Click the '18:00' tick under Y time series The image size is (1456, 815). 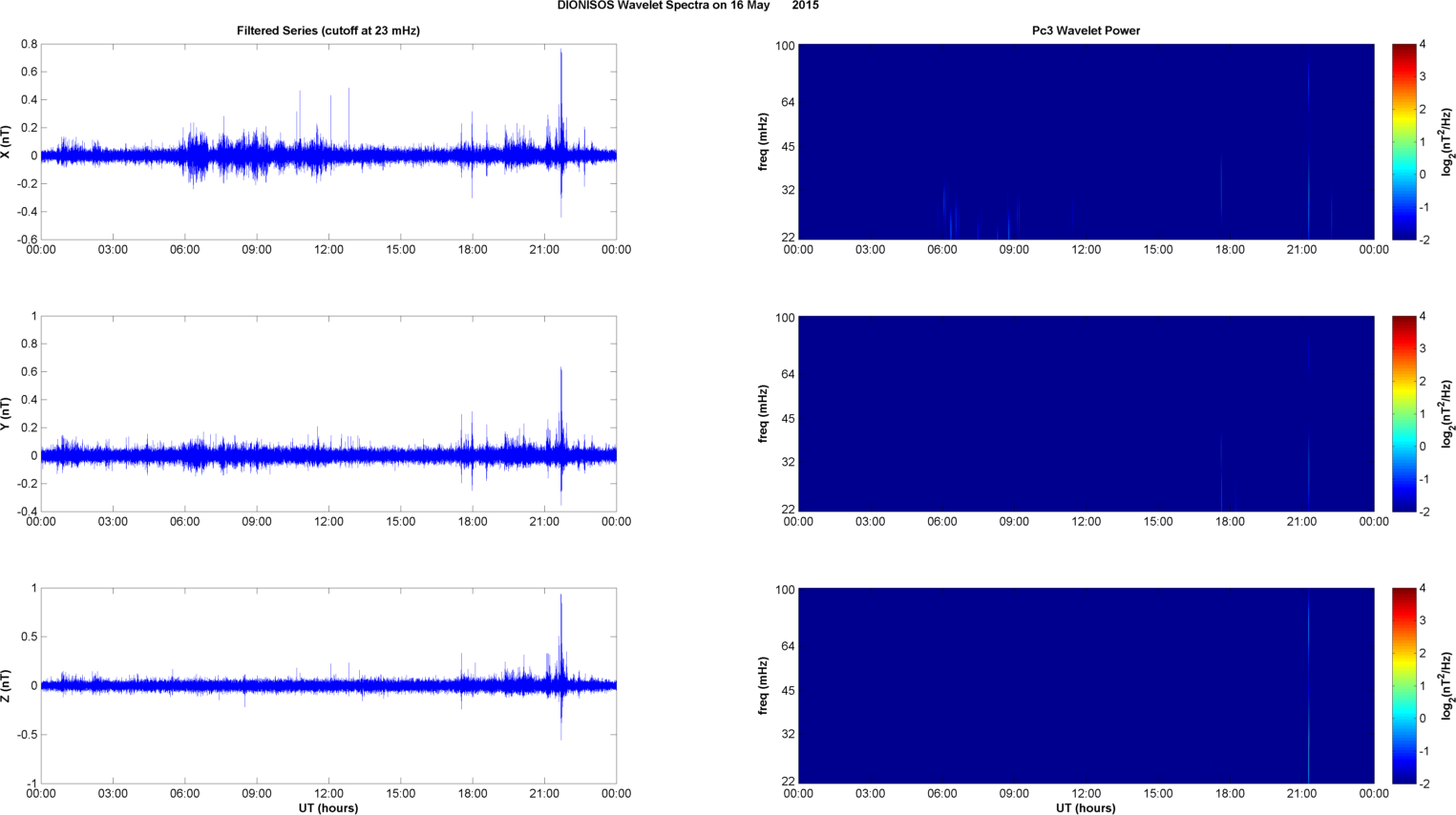(473, 522)
